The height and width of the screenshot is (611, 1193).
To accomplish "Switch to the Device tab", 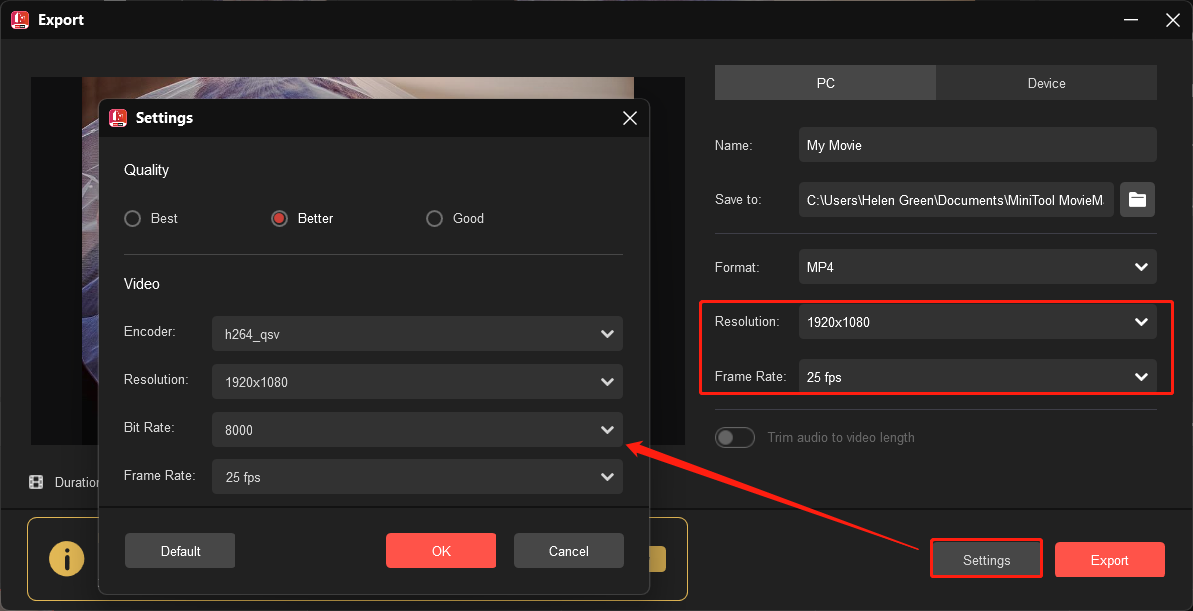I will [1046, 82].
